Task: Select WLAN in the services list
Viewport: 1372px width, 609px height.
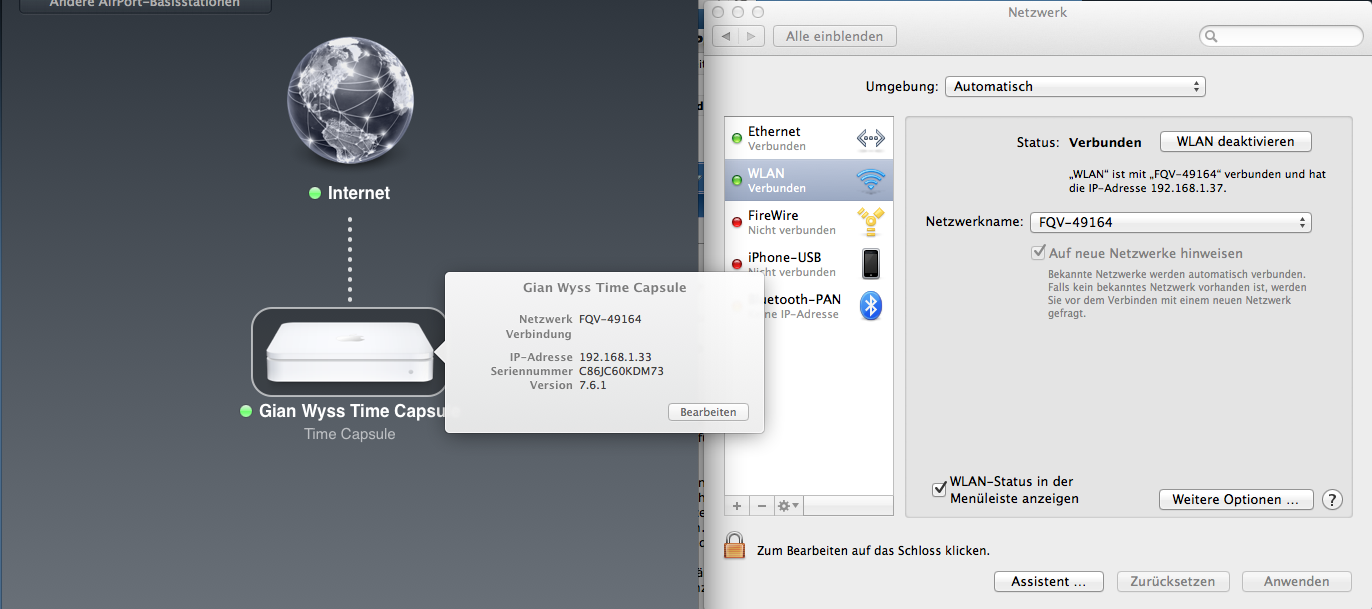Action: [809, 180]
